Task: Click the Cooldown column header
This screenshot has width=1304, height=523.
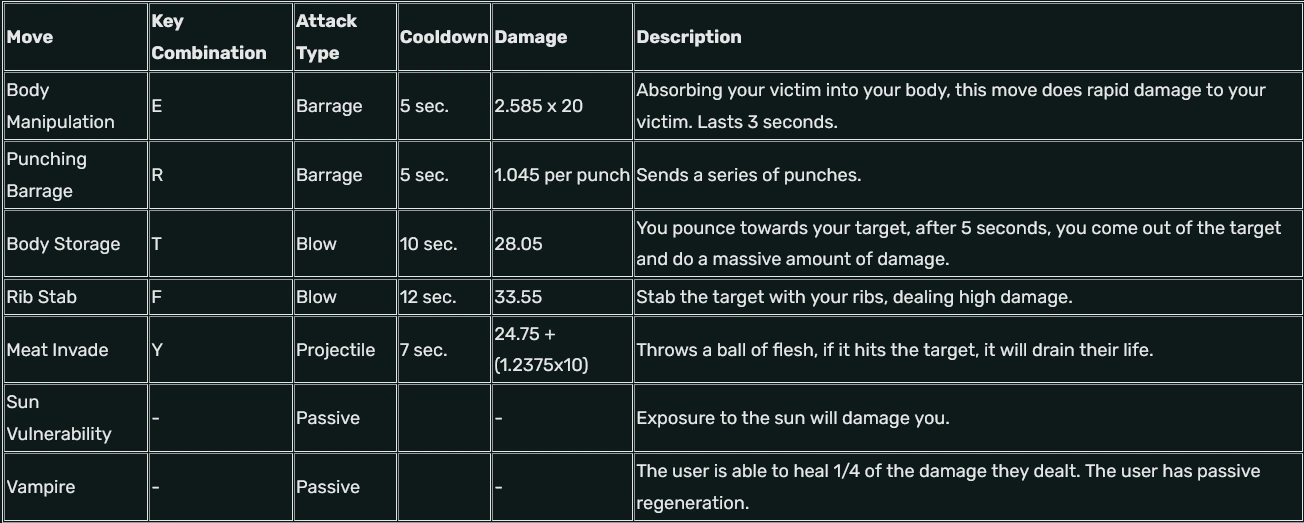Action: [x=444, y=37]
